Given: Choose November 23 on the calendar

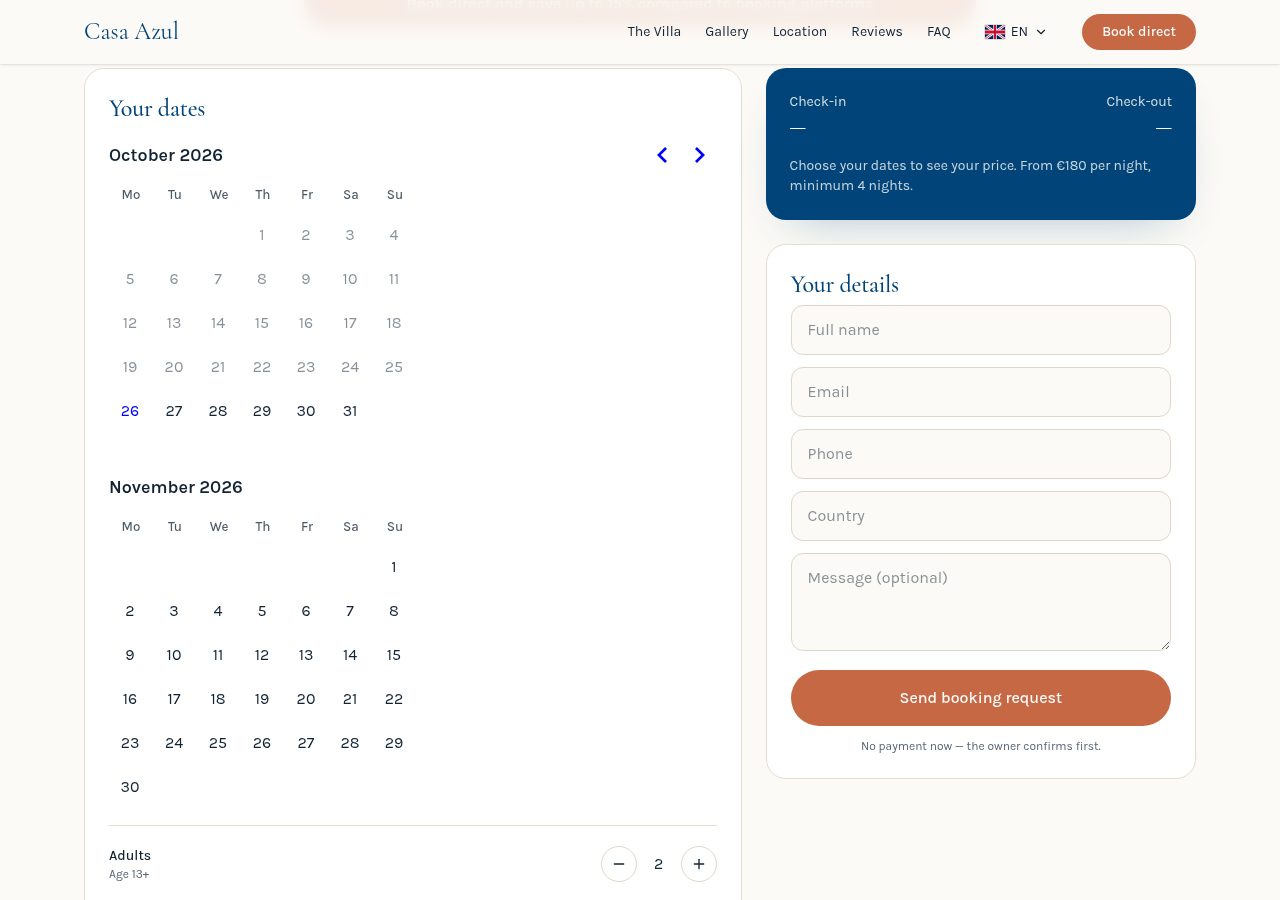Looking at the screenshot, I should click(x=130, y=743).
